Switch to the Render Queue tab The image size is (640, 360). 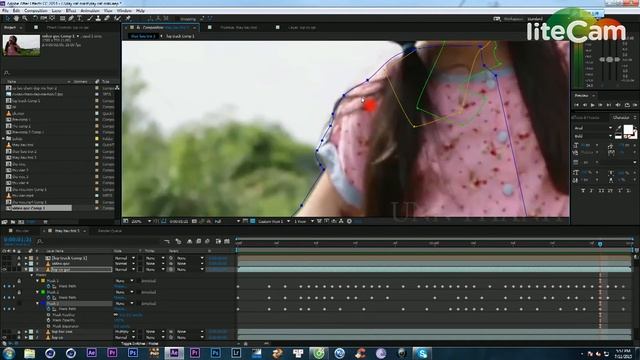pyautogui.click(x=109, y=231)
